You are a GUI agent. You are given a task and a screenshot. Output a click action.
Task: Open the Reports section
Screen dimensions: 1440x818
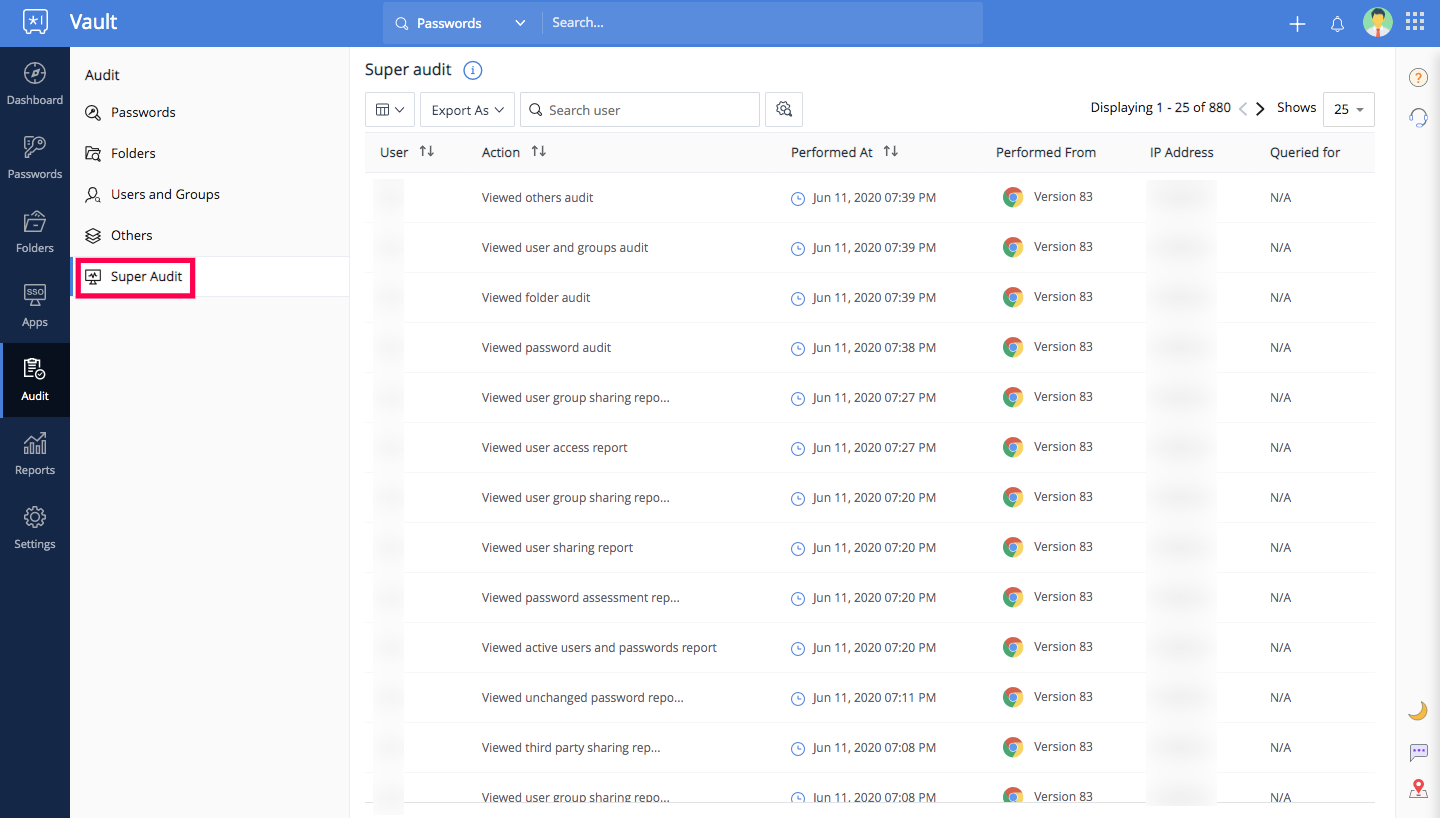click(35, 454)
